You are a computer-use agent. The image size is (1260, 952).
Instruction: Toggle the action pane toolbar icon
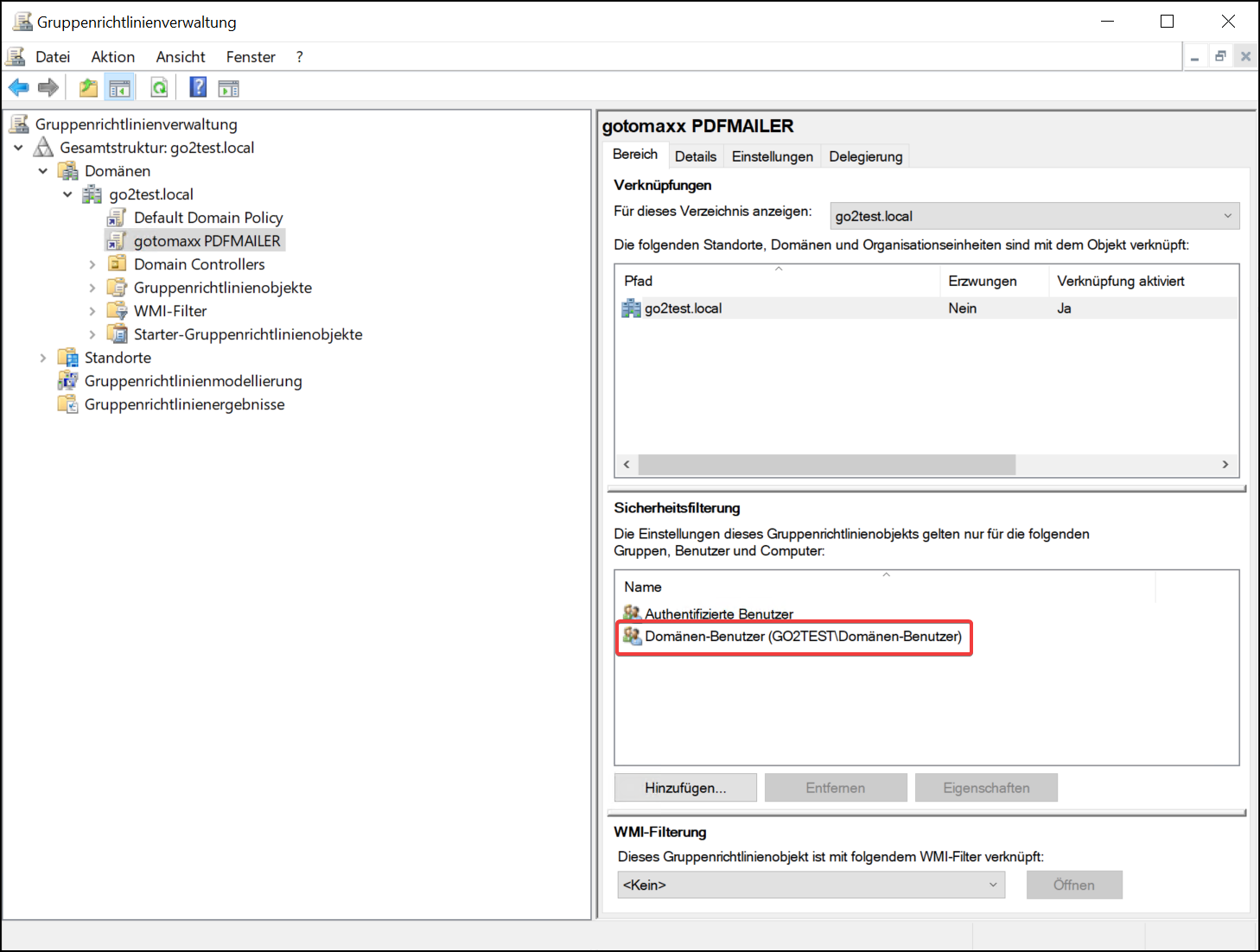tap(228, 87)
